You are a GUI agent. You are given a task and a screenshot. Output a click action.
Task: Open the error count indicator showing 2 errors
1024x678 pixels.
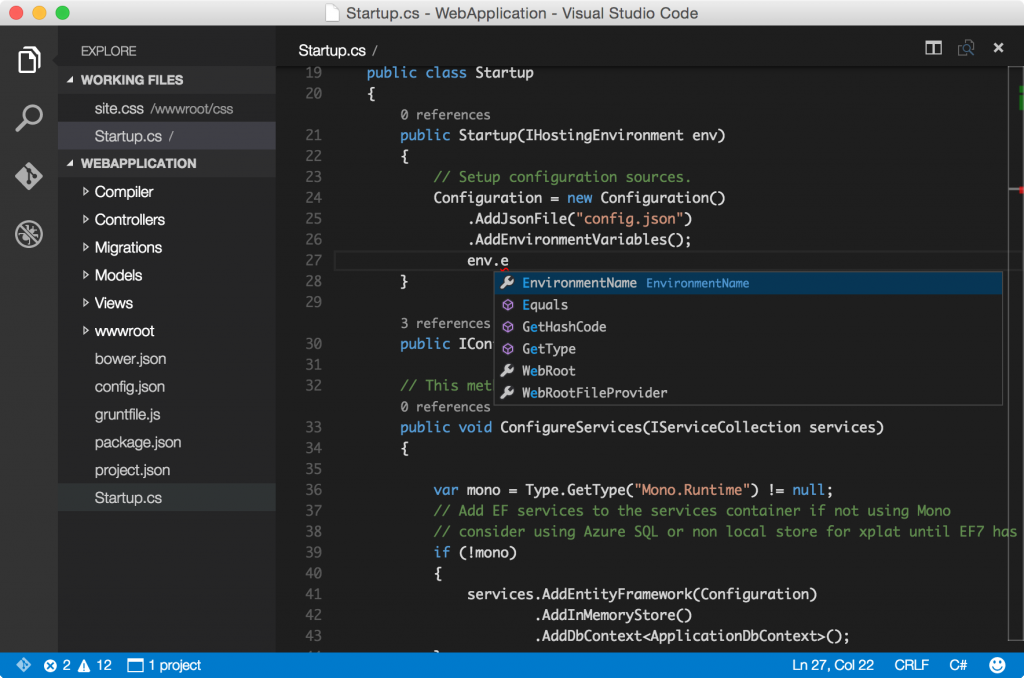[57, 665]
